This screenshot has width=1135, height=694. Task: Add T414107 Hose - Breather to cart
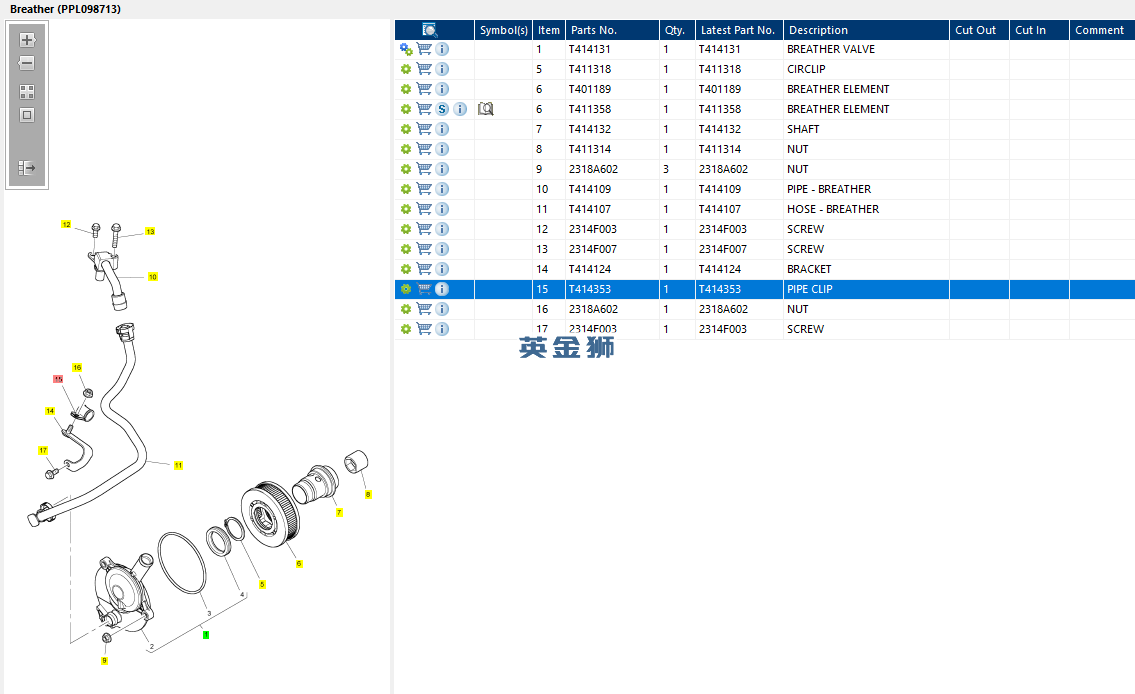point(424,209)
